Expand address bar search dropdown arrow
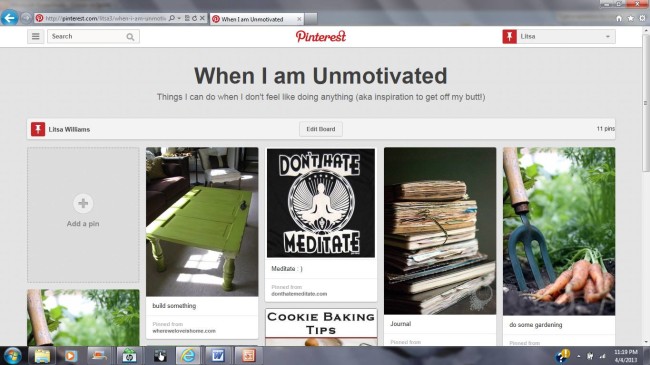The width and height of the screenshot is (650, 365). pos(179,18)
